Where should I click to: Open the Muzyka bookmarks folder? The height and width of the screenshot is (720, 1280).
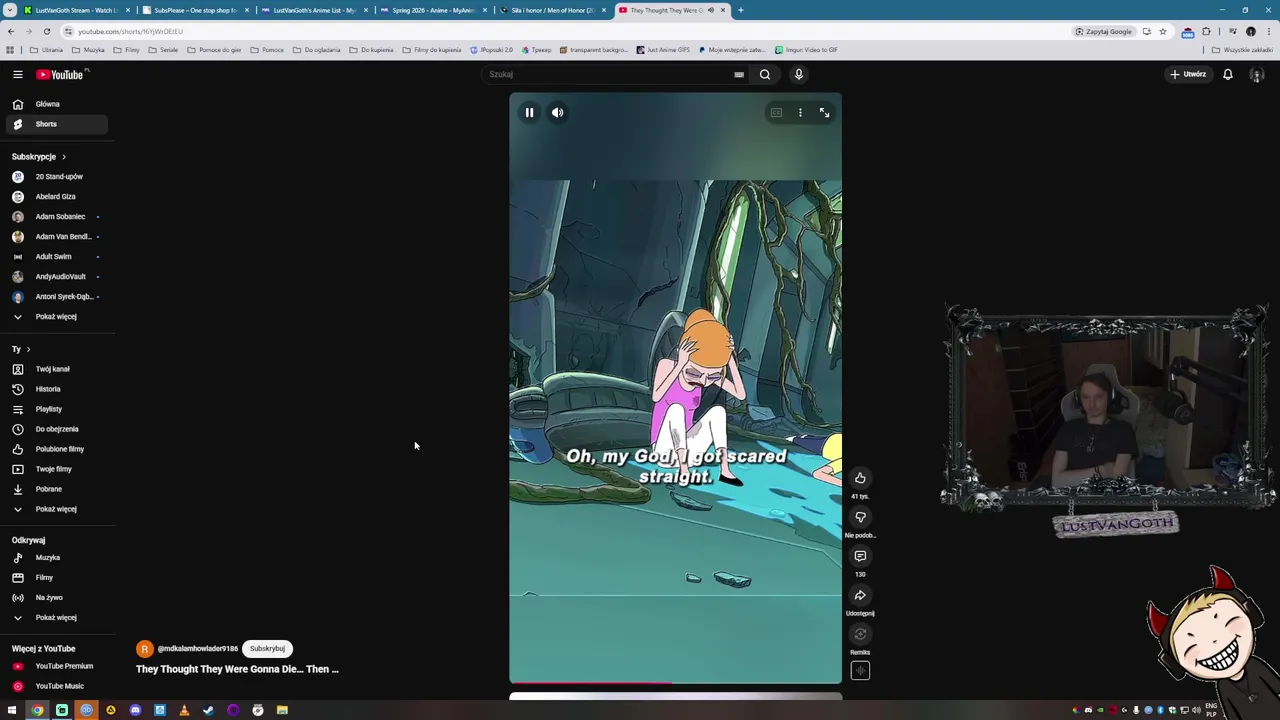pos(89,50)
